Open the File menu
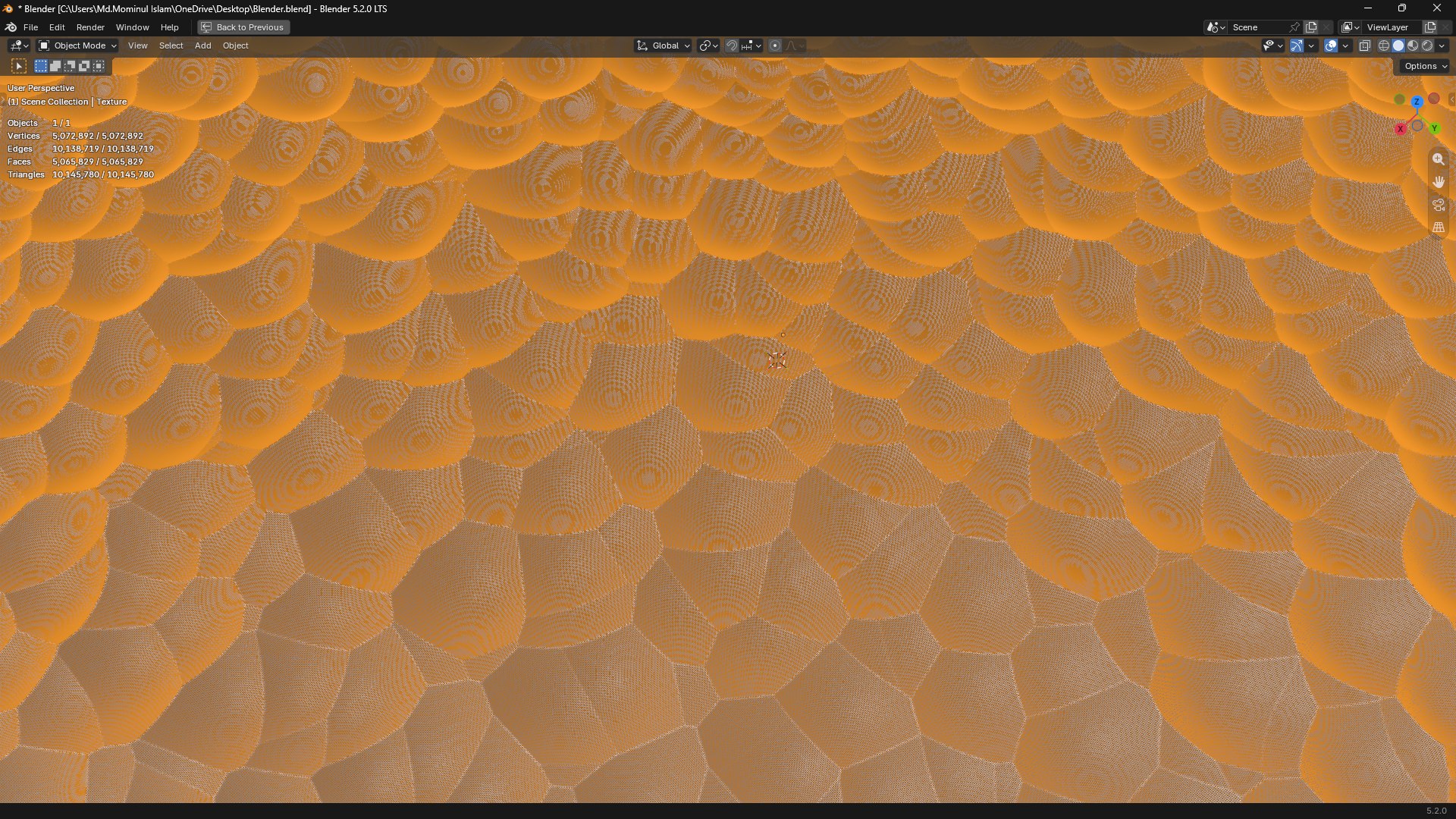This screenshot has height=819, width=1456. tap(31, 27)
